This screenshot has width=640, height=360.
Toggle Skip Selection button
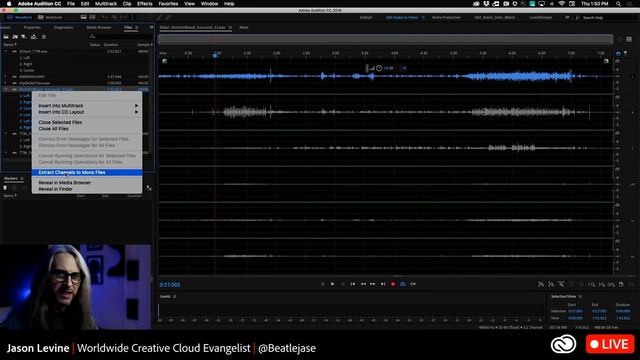pyautogui.click(x=413, y=284)
